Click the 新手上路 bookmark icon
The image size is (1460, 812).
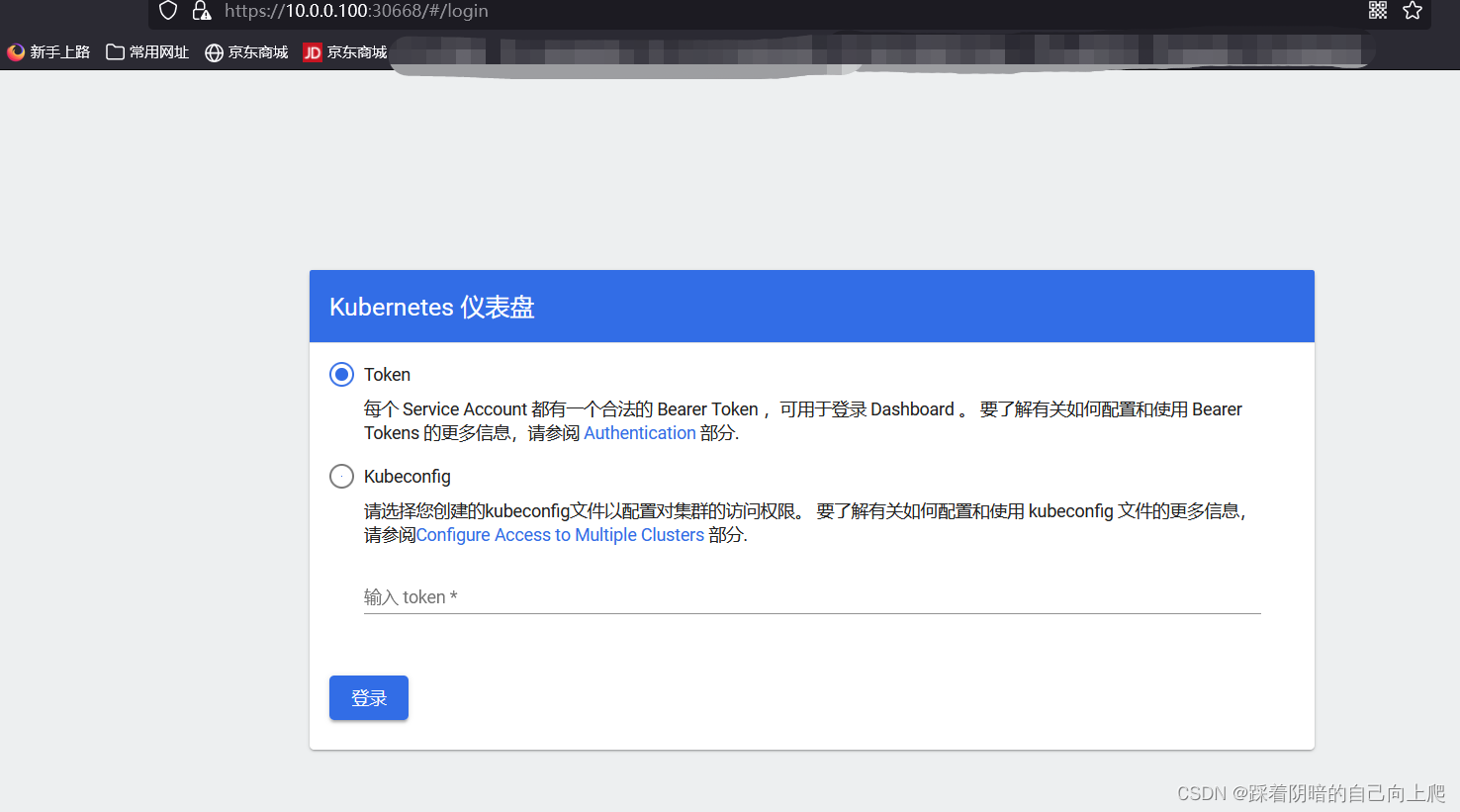(15, 51)
